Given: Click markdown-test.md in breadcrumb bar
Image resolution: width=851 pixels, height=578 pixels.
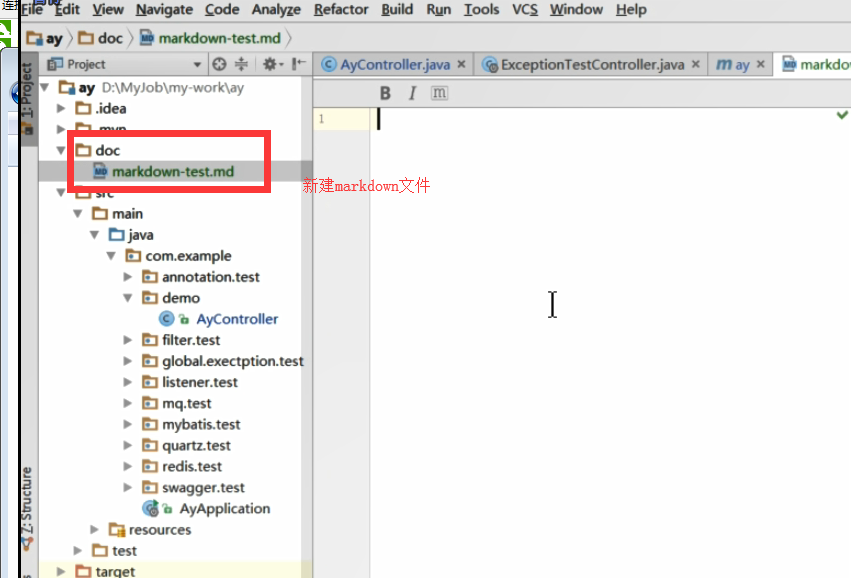Looking at the screenshot, I should click(x=211, y=39).
